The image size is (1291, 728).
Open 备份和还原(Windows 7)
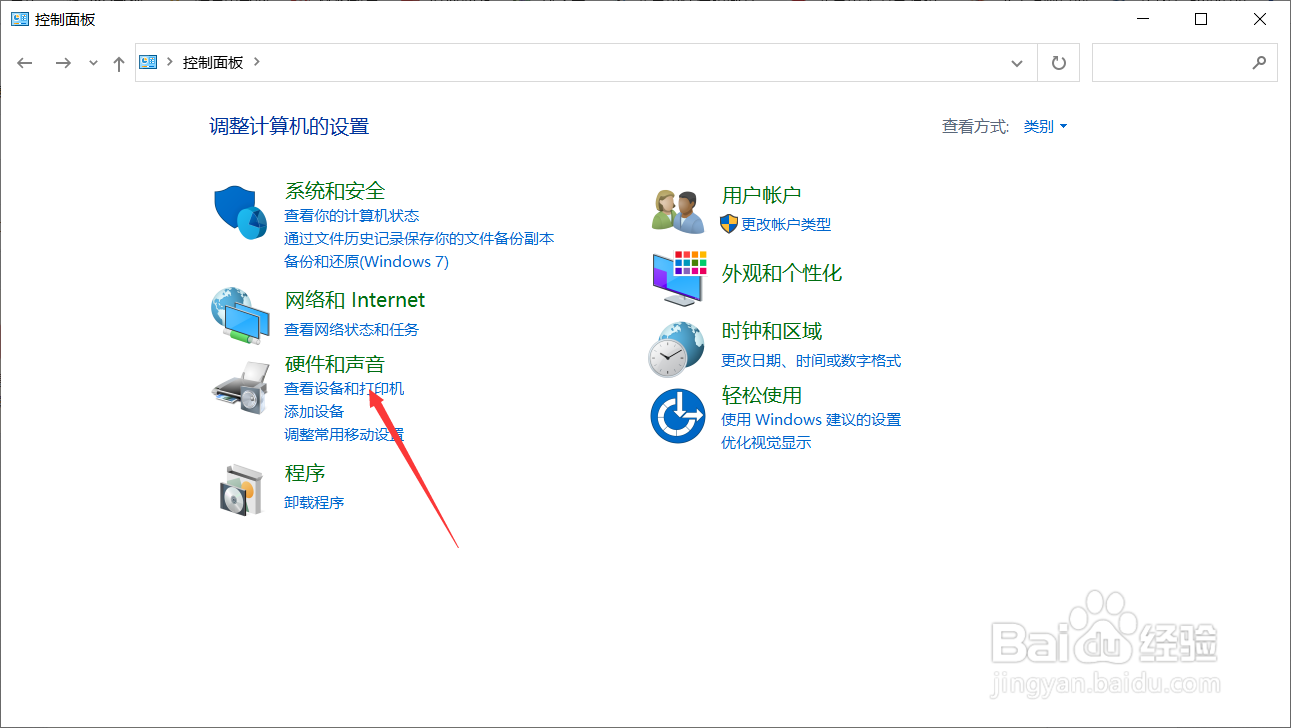pos(367,262)
